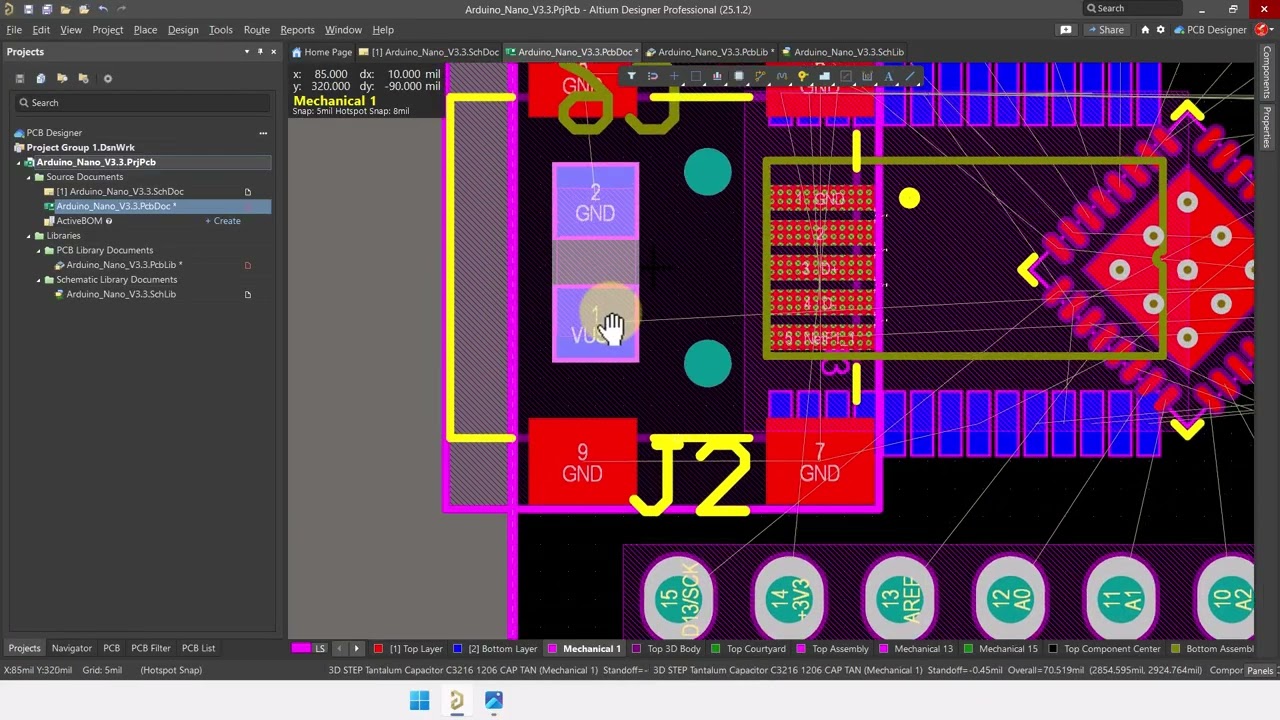
Task: Move layer tabs left with the arrow
Action: click(339, 648)
